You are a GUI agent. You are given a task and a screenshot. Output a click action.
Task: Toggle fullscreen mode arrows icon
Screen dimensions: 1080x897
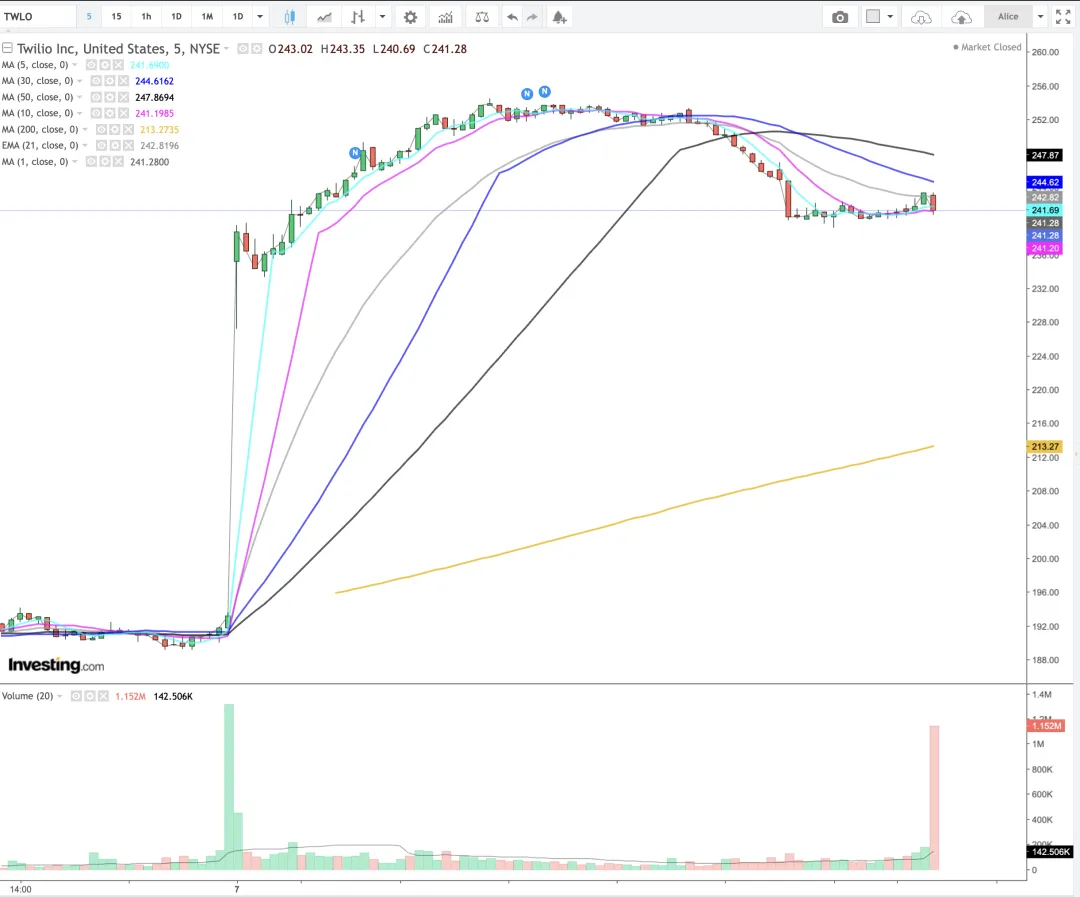1063,17
